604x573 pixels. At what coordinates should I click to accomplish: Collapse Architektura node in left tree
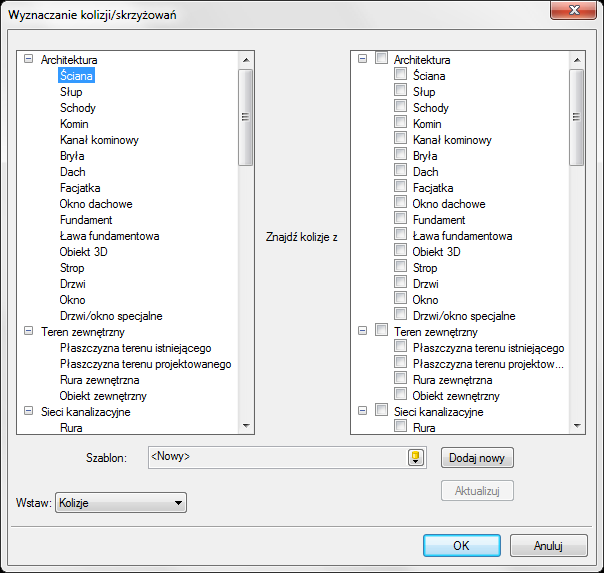tap(29, 59)
